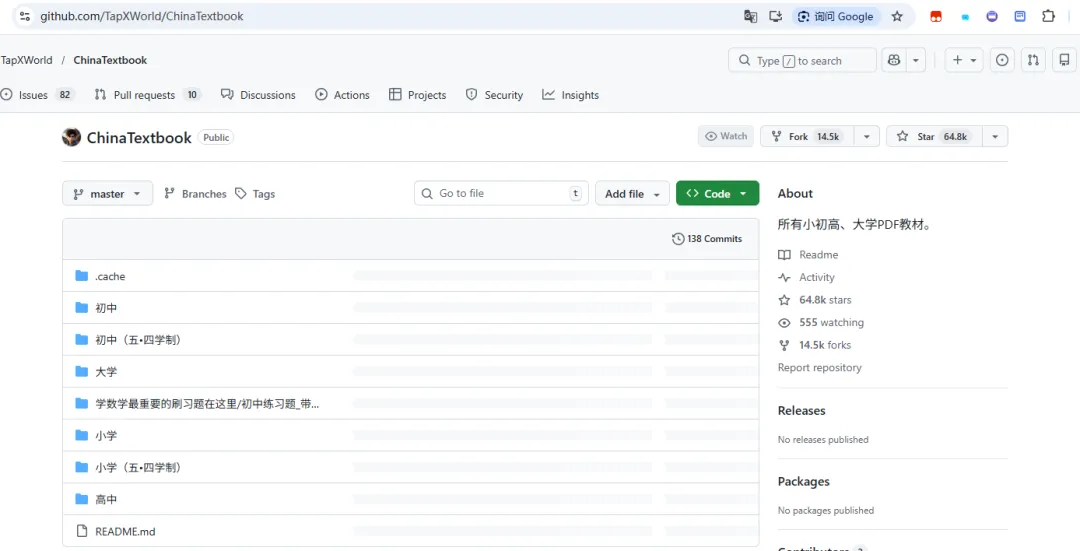Screen dimensions: 1080x551
Task: Go to TapXWorld owner profile link
Action: pyautogui.click(x=26, y=60)
